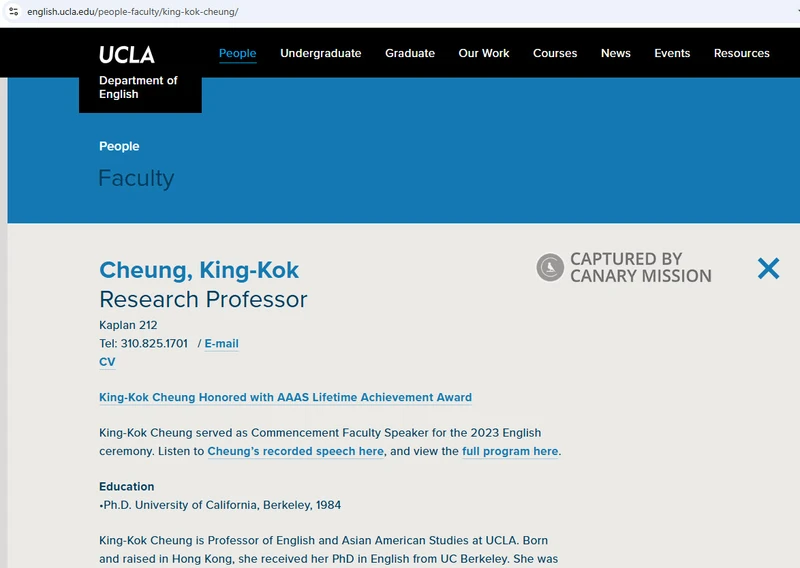Click the Education heading

tap(127, 486)
